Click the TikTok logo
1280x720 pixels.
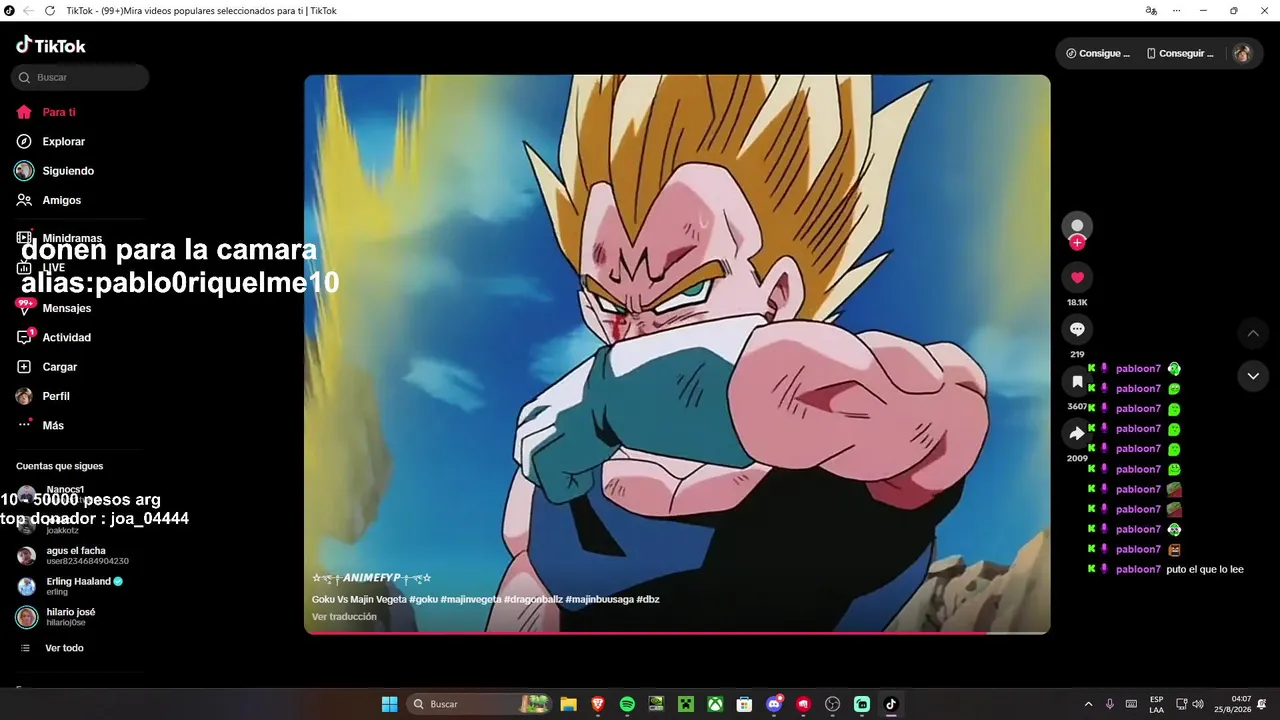[x=51, y=45]
